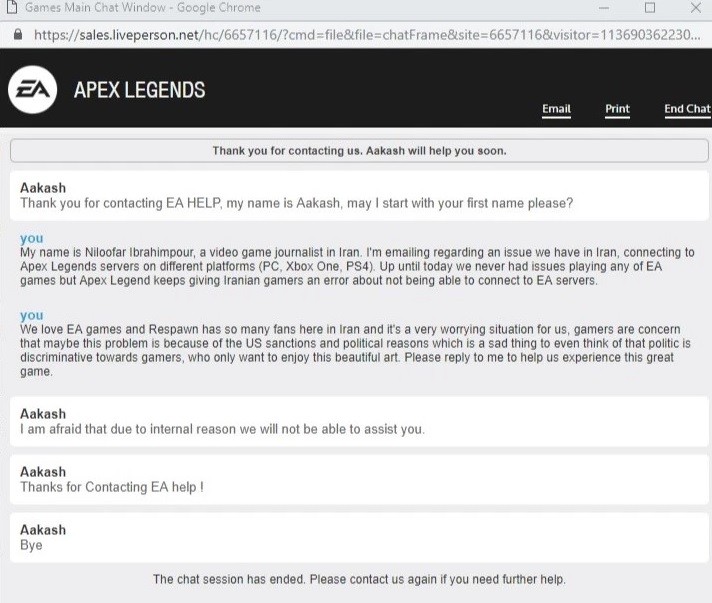
Task: Click the EA logo in header
Action: click(x=33, y=89)
